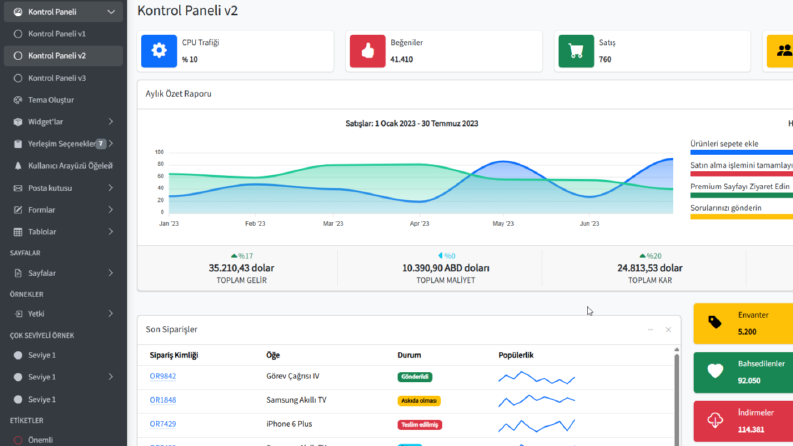The image size is (793, 446).
Task: Click Premium Sayfayı Ziyaret Edin green bar
Action: tap(741, 195)
